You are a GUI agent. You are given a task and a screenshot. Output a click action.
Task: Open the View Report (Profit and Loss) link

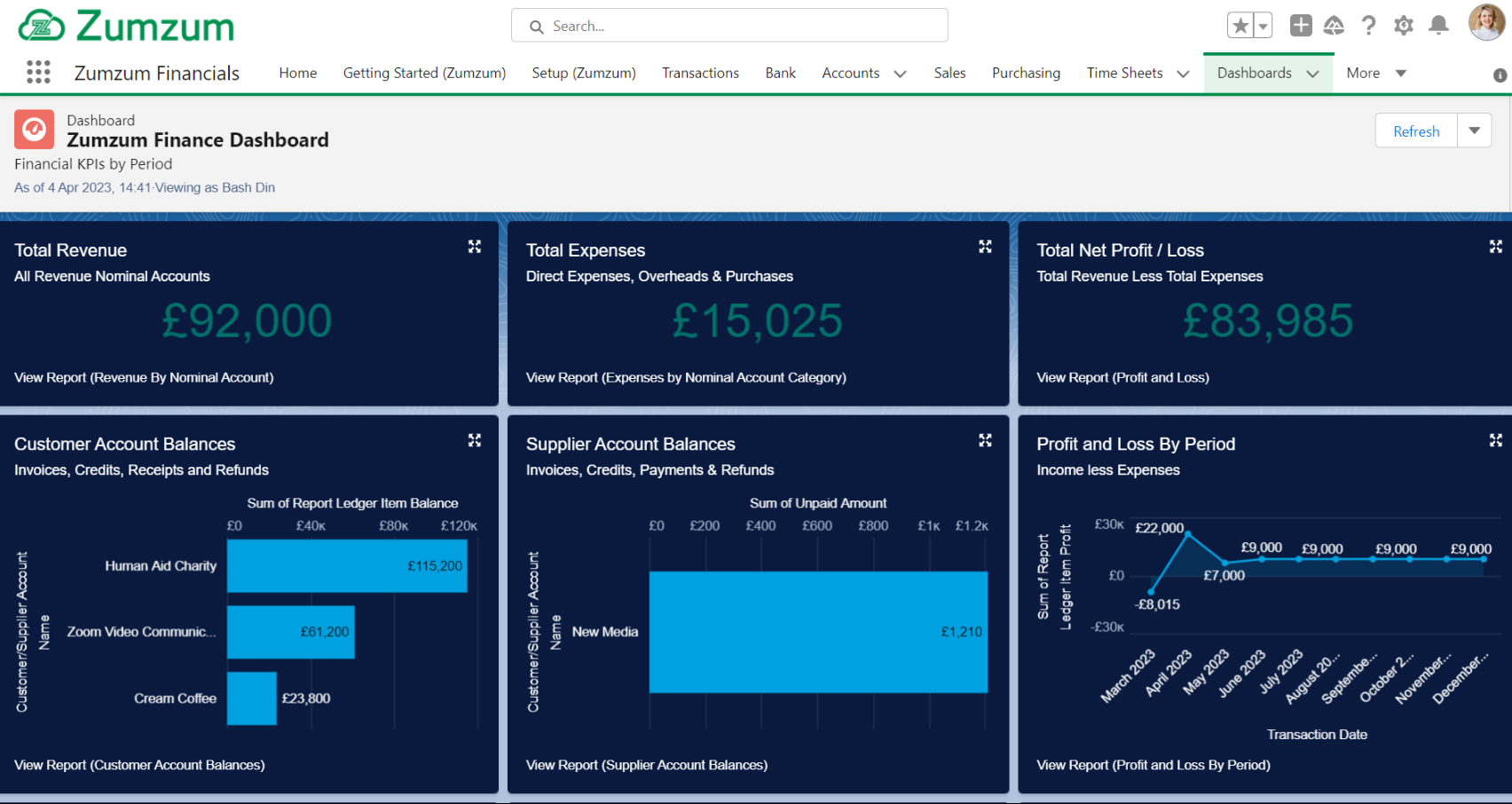(1122, 377)
